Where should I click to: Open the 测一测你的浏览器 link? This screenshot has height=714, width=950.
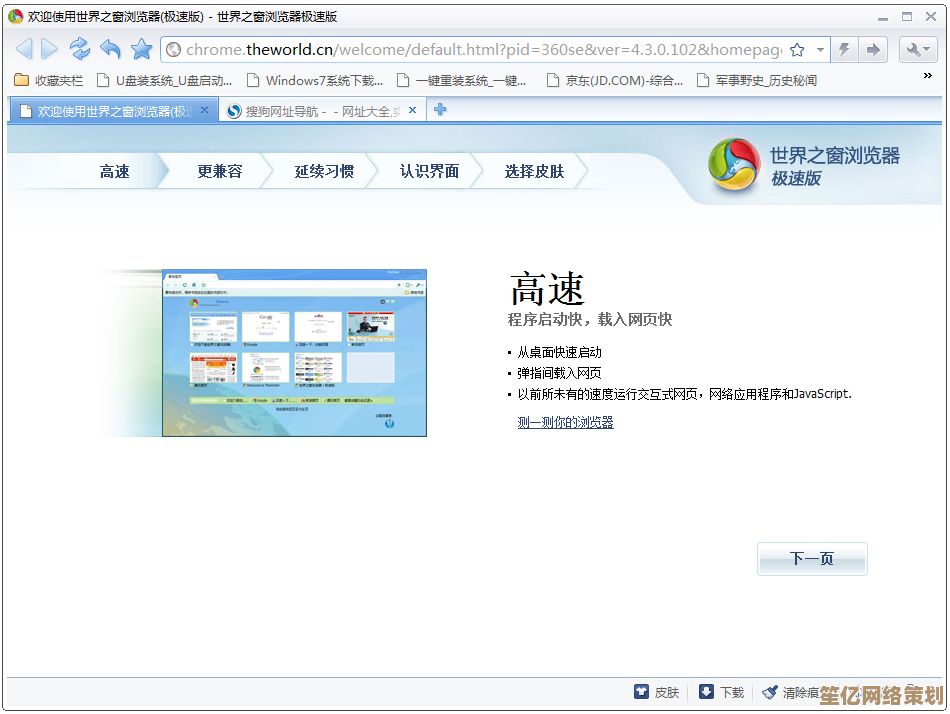pyautogui.click(x=565, y=422)
